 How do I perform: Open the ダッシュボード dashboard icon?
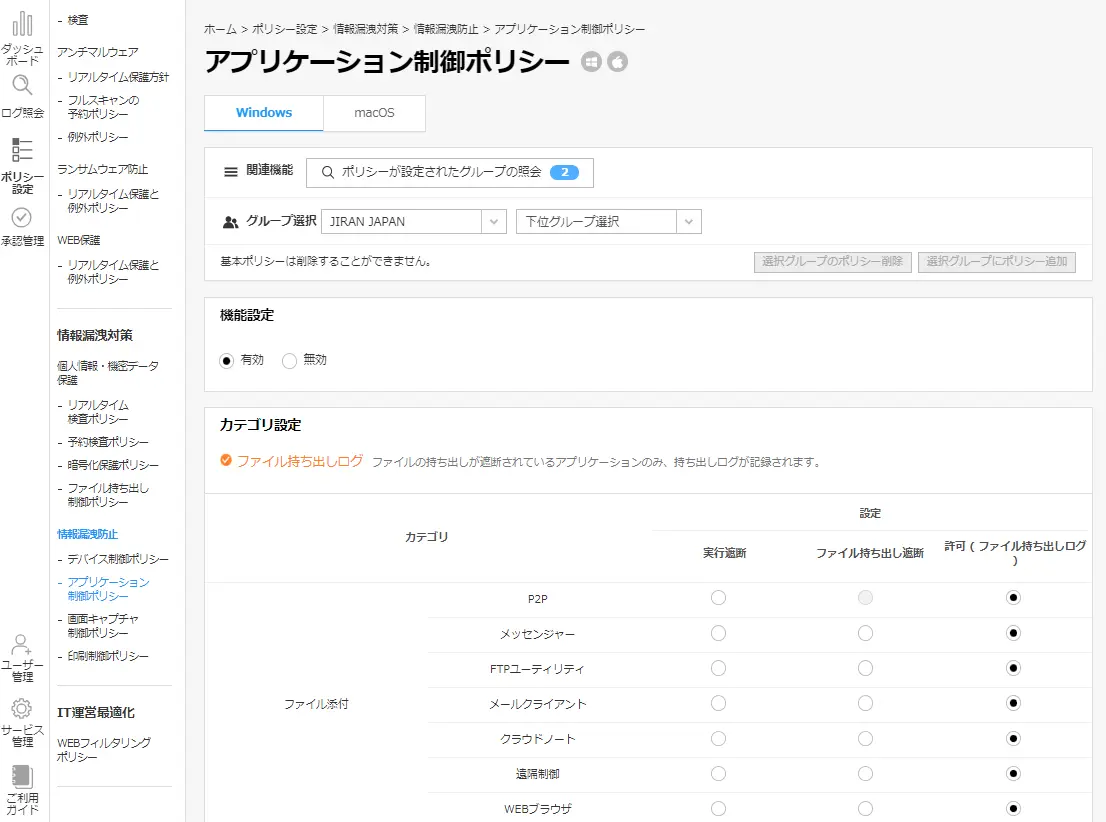coord(22,24)
